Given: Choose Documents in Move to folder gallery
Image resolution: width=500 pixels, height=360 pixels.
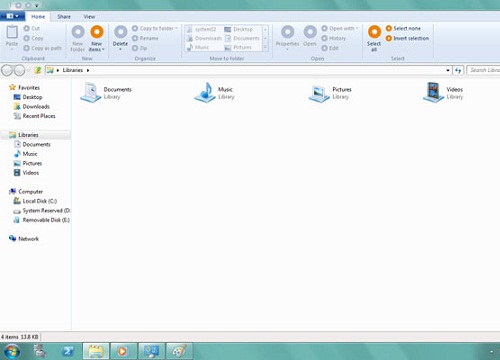Looking at the screenshot, I should [x=242, y=38].
